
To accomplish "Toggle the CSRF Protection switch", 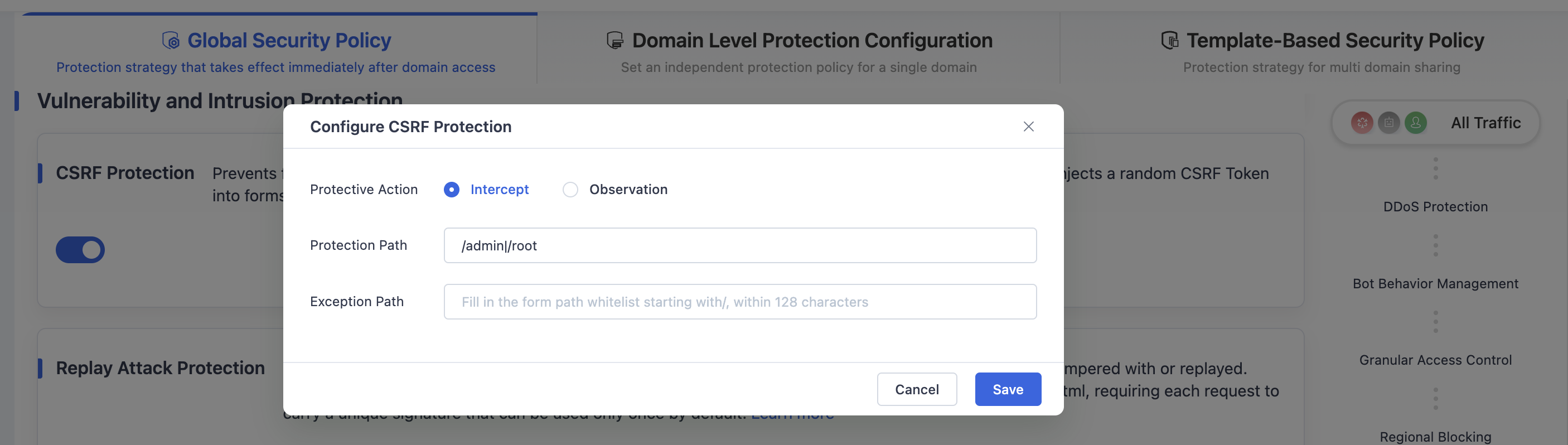I will [x=80, y=250].
